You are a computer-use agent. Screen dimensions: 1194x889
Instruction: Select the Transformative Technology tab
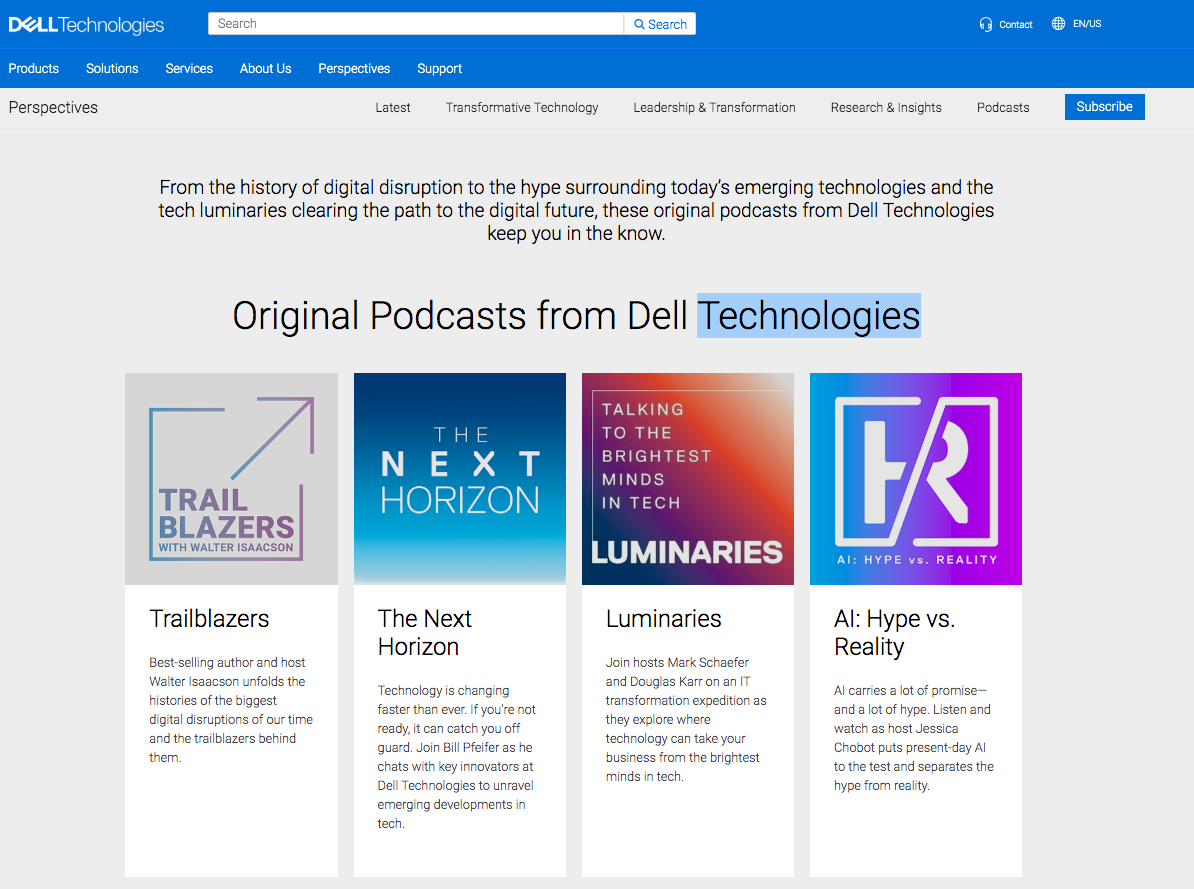click(522, 108)
